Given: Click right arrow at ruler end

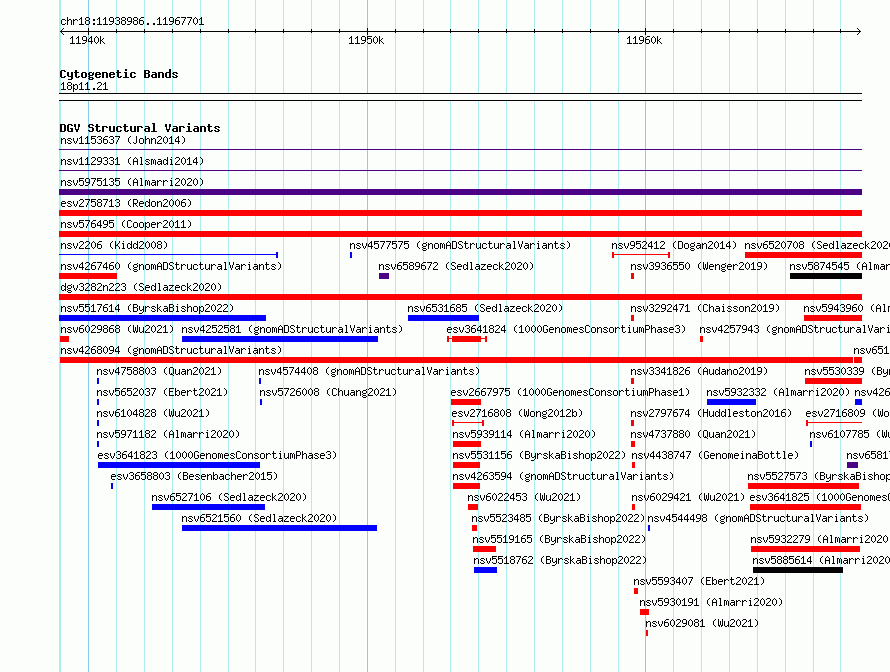Looking at the screenshot, I should [x=859, y=31].
